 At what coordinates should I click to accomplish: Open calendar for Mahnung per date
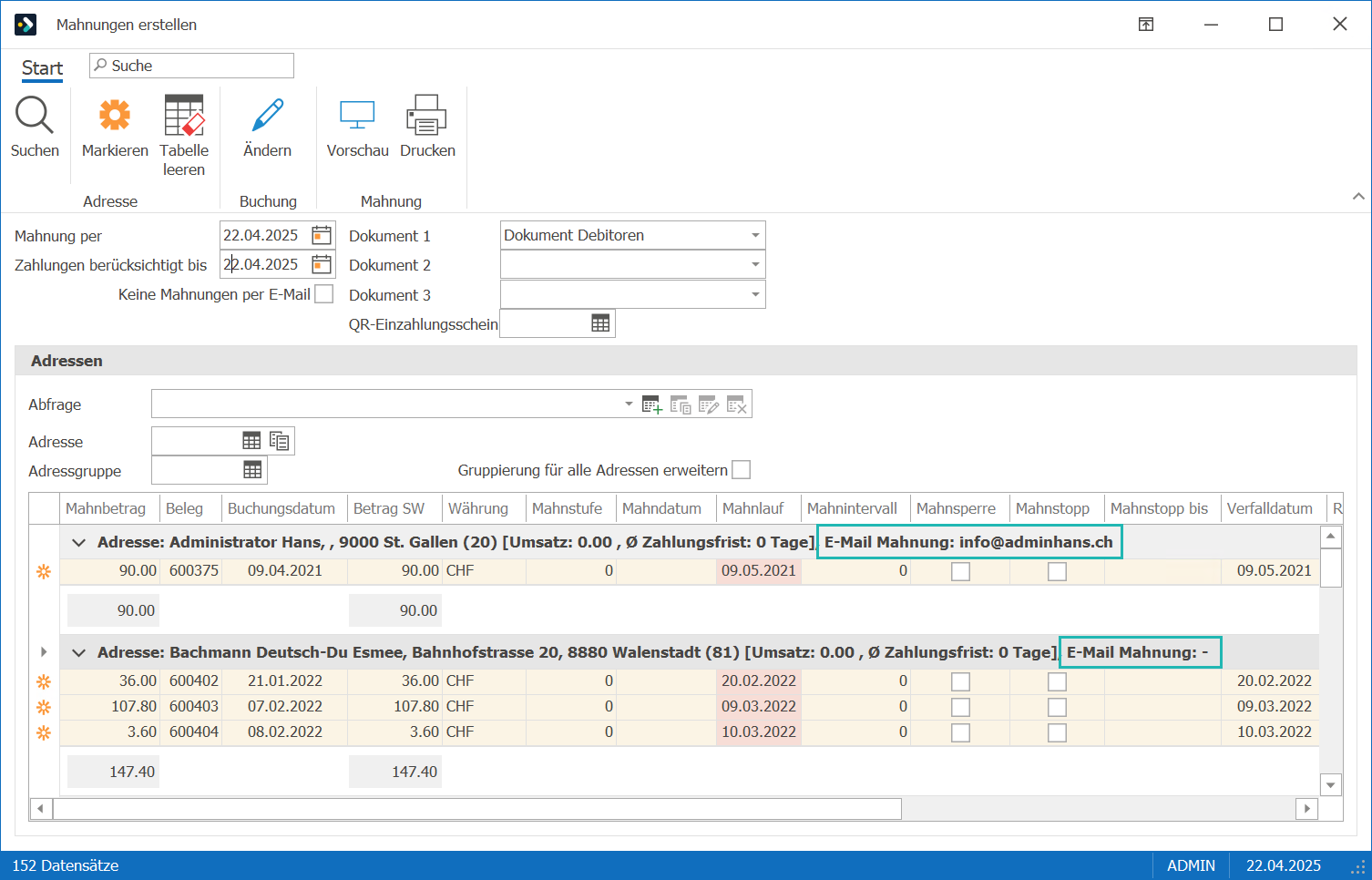(x=322, y=235)
